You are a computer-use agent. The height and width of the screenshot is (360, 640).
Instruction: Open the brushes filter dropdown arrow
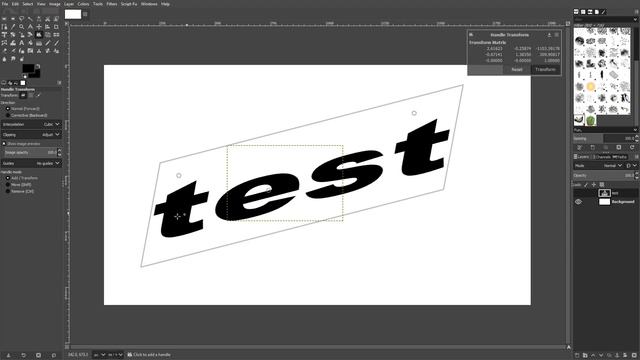635,19
